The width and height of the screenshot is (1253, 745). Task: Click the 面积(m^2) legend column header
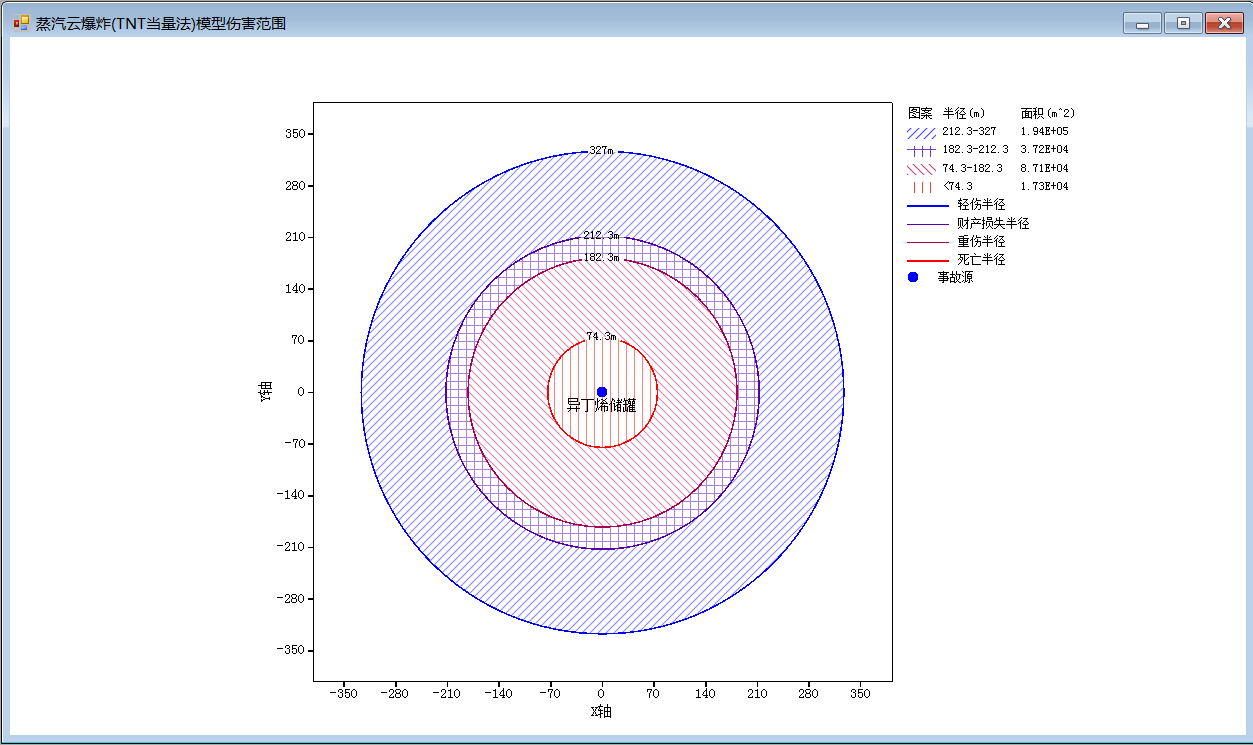tap(1048, 113)
